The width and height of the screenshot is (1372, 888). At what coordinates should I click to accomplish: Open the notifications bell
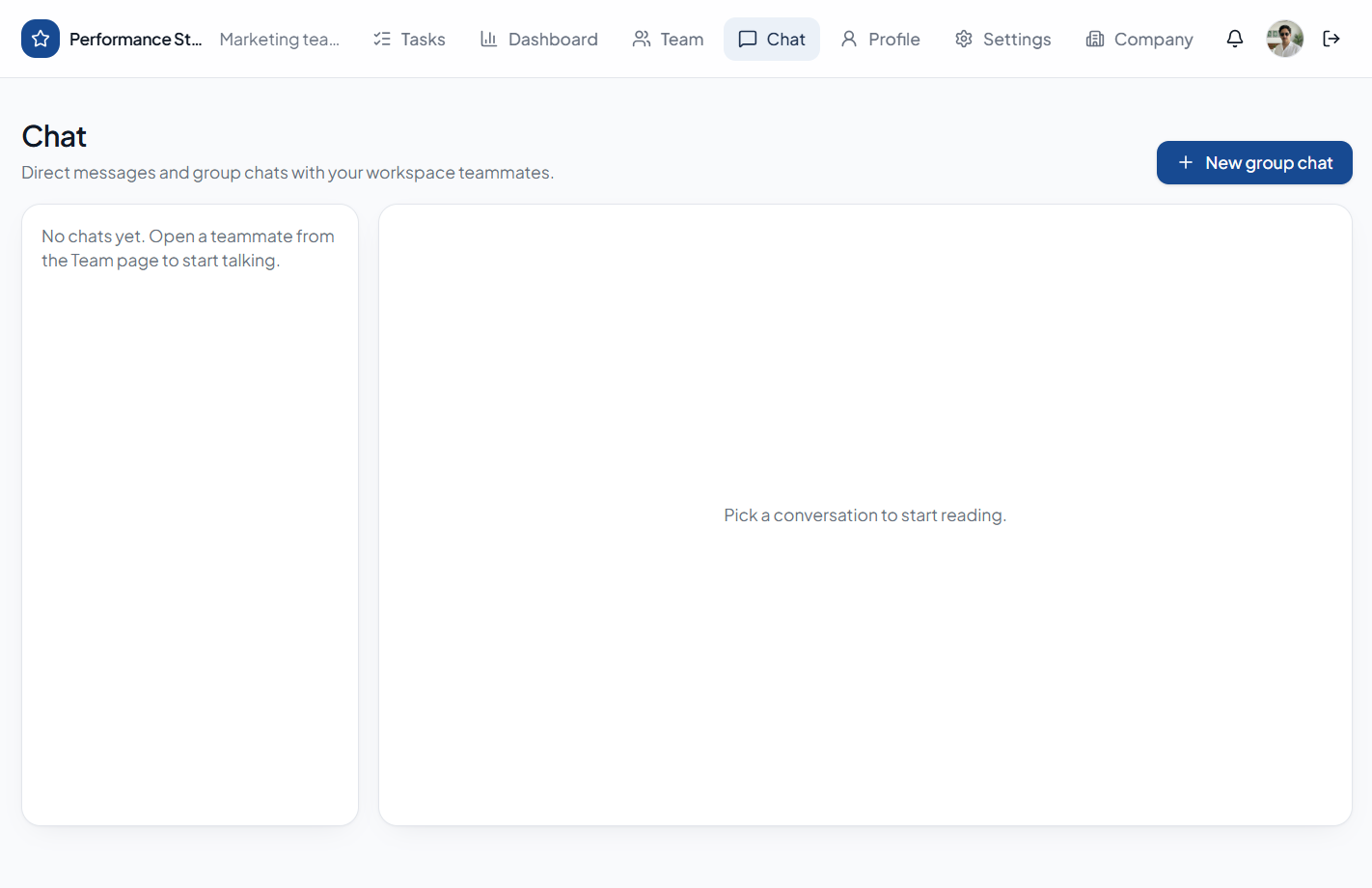point(1235,39)
